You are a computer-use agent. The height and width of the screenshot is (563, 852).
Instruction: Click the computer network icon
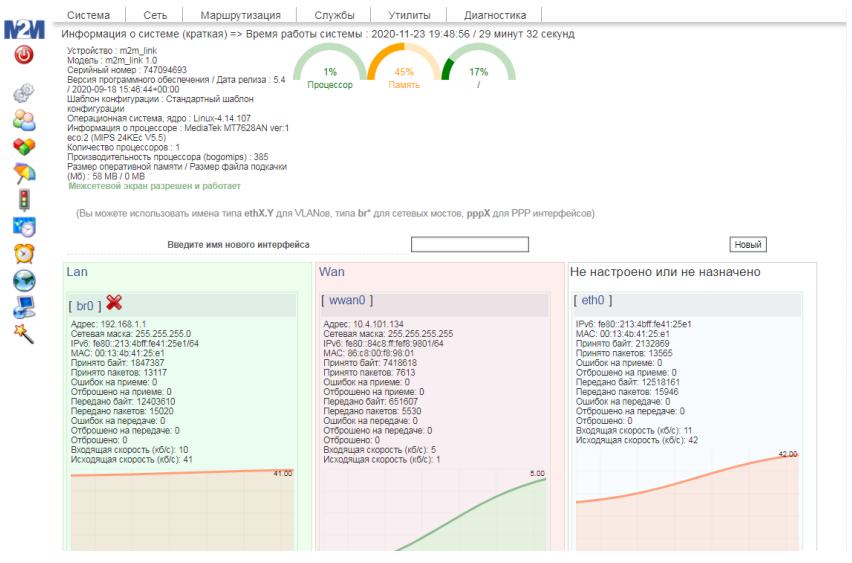coord(24,307)
